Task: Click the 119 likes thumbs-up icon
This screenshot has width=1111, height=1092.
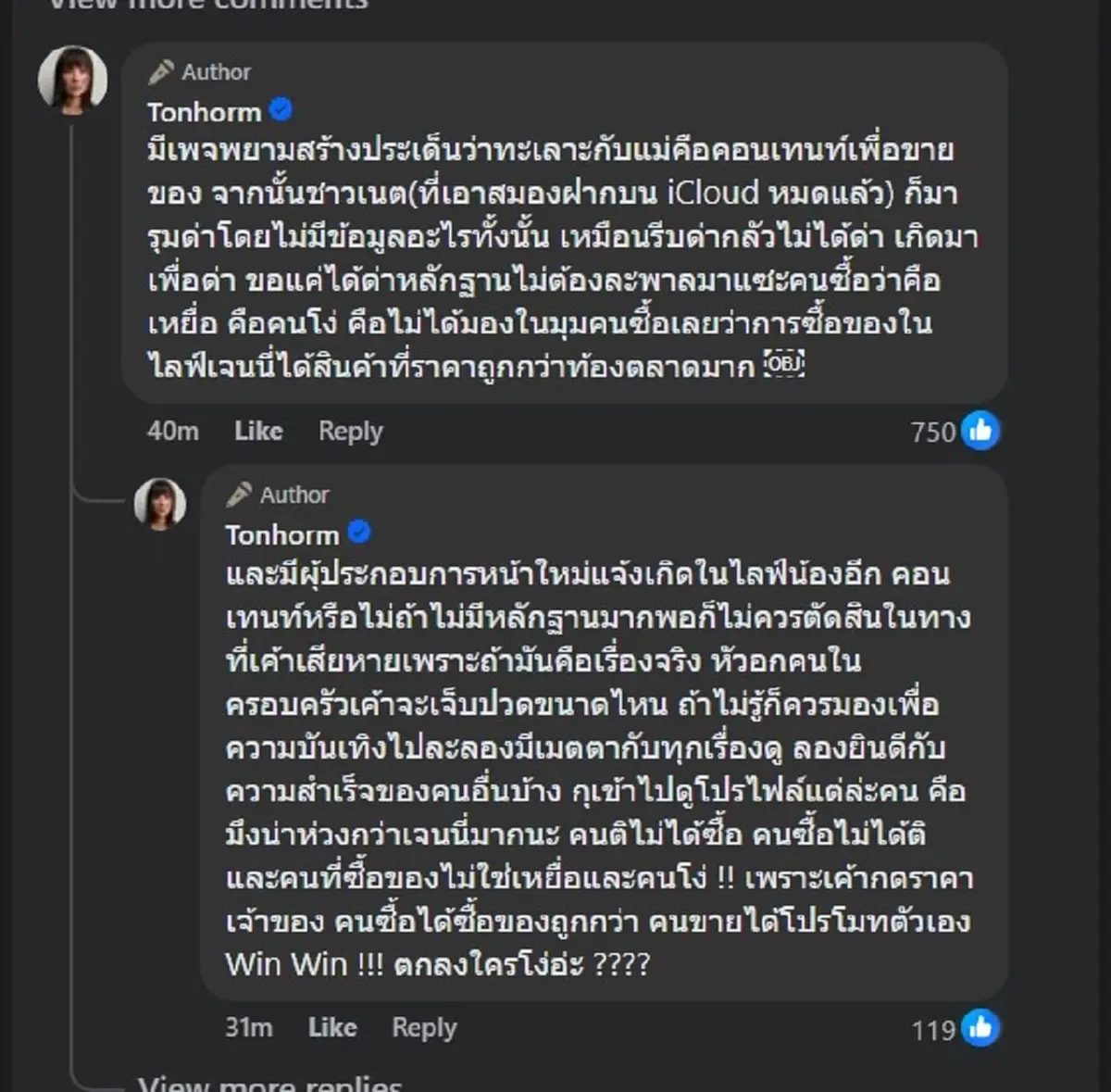Action: coord(980,1028)
